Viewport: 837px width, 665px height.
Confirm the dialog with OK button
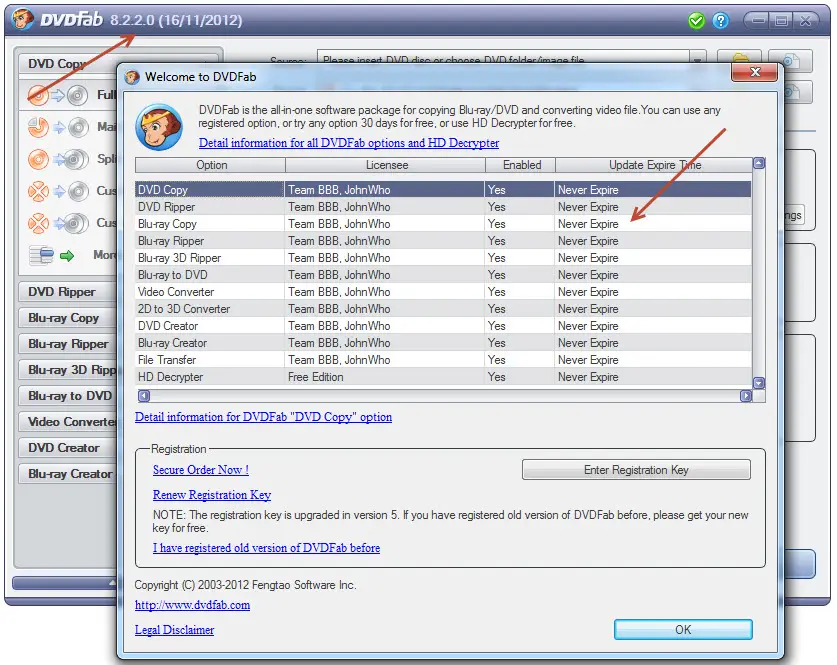tap(683, 630)
